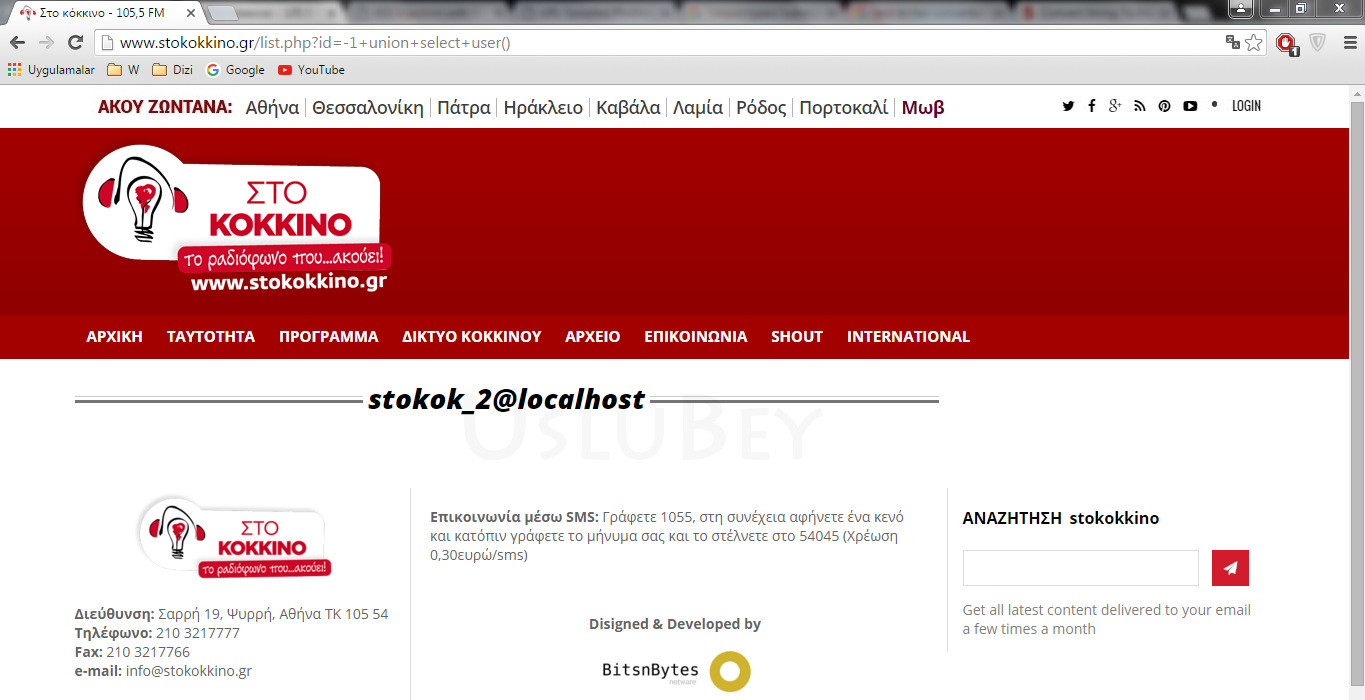Click the stokok_2@localhost heading text

[x=507, y=400]
